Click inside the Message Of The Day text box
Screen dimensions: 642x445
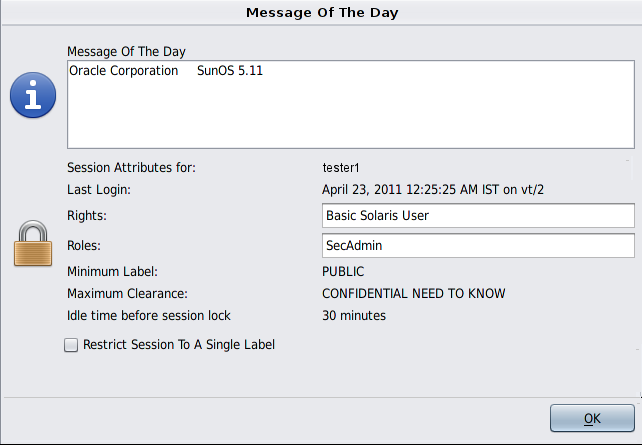click(351, 104)
